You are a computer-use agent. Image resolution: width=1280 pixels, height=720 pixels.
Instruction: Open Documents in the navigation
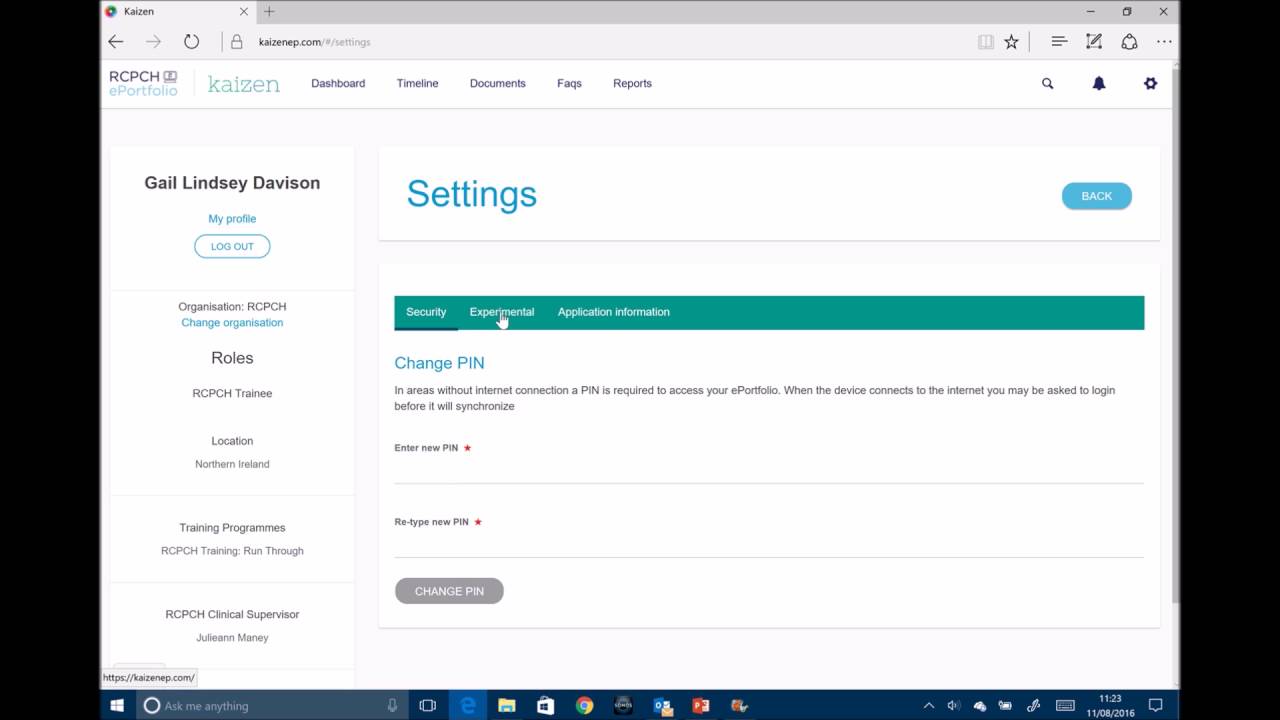497,84
